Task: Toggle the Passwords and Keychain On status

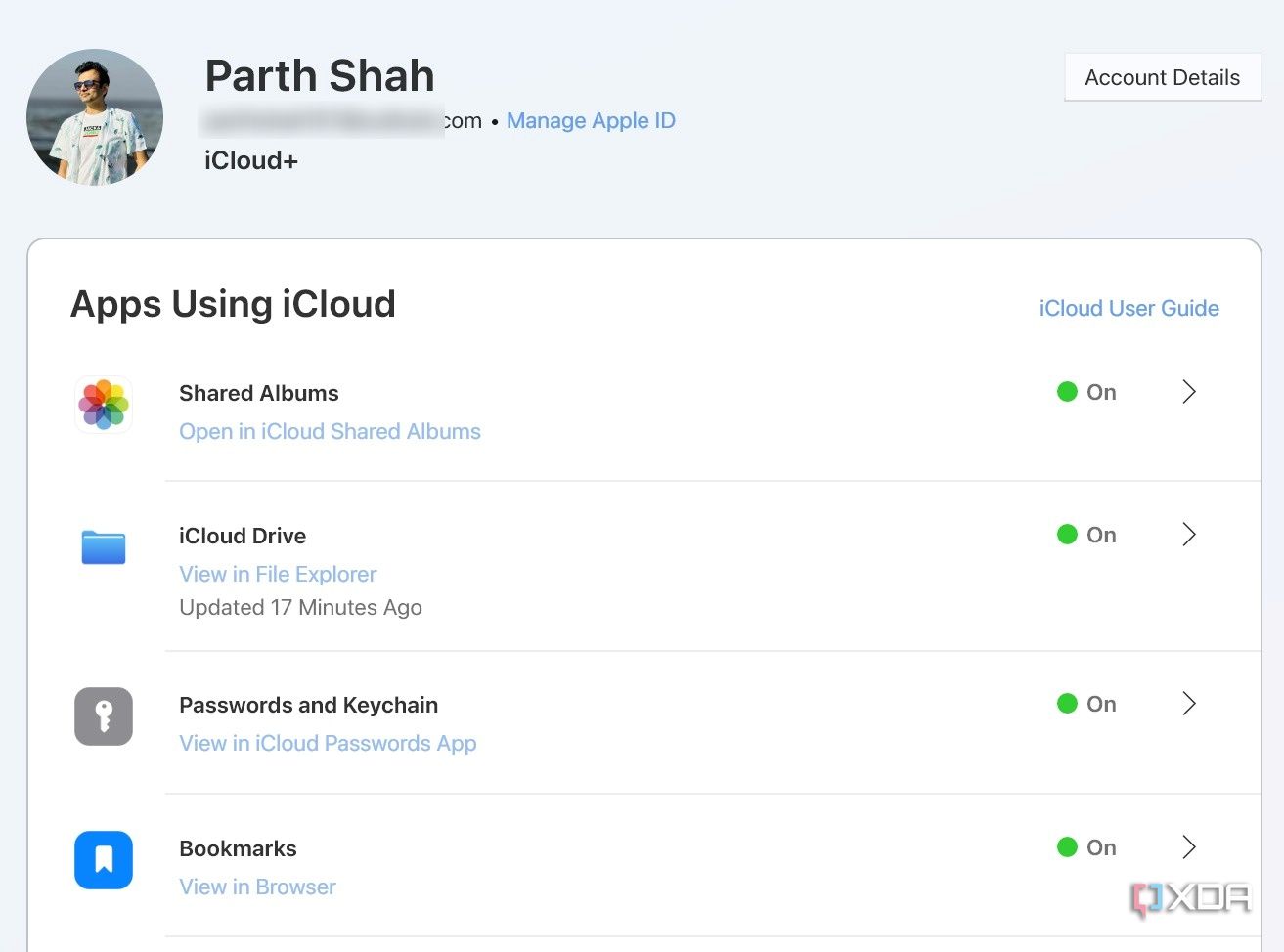Action: 1086,704
